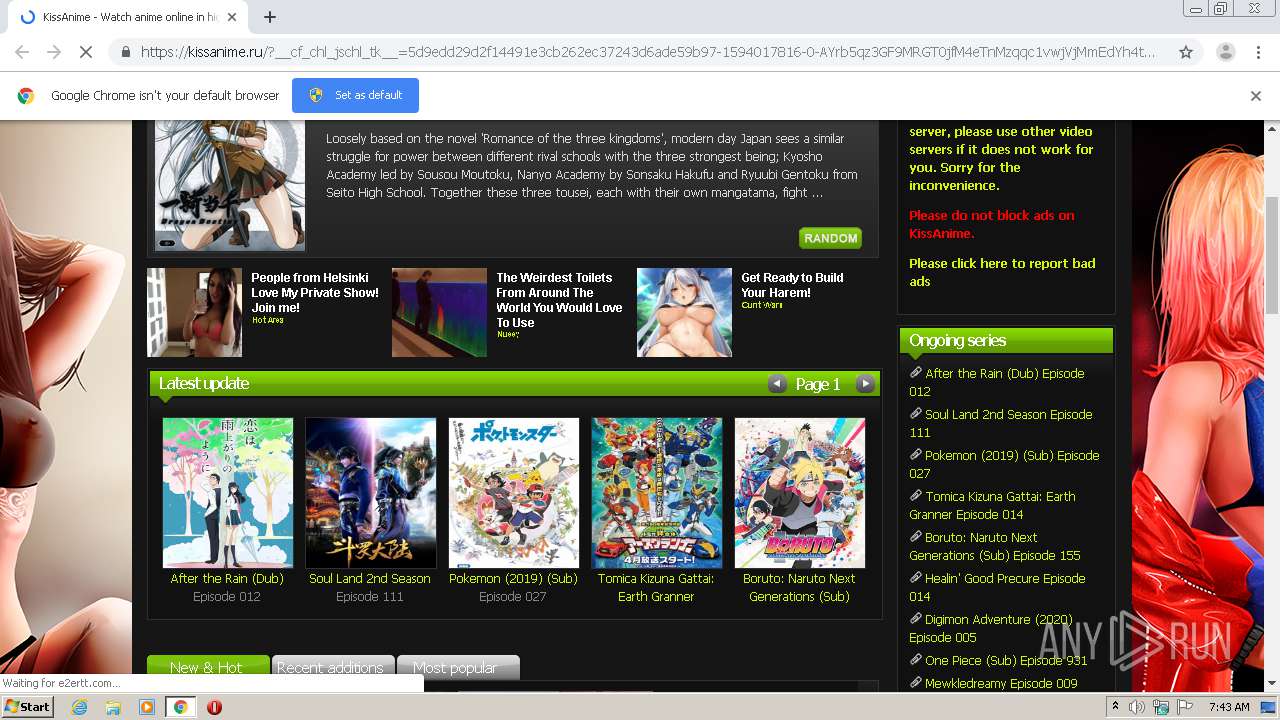Open a new tab with the plus button

click(270, 17)
